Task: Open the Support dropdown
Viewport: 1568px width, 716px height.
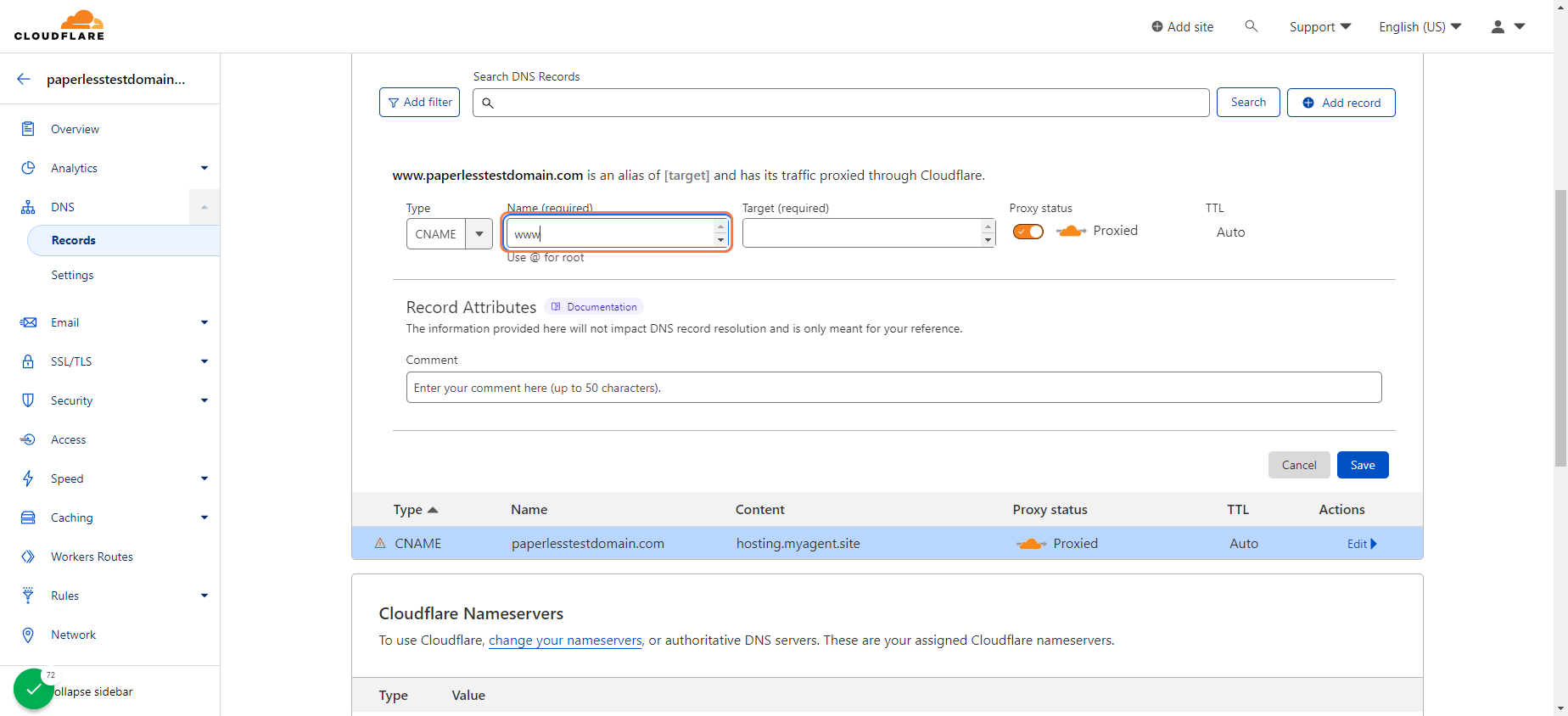Action: coord(1320,27)
